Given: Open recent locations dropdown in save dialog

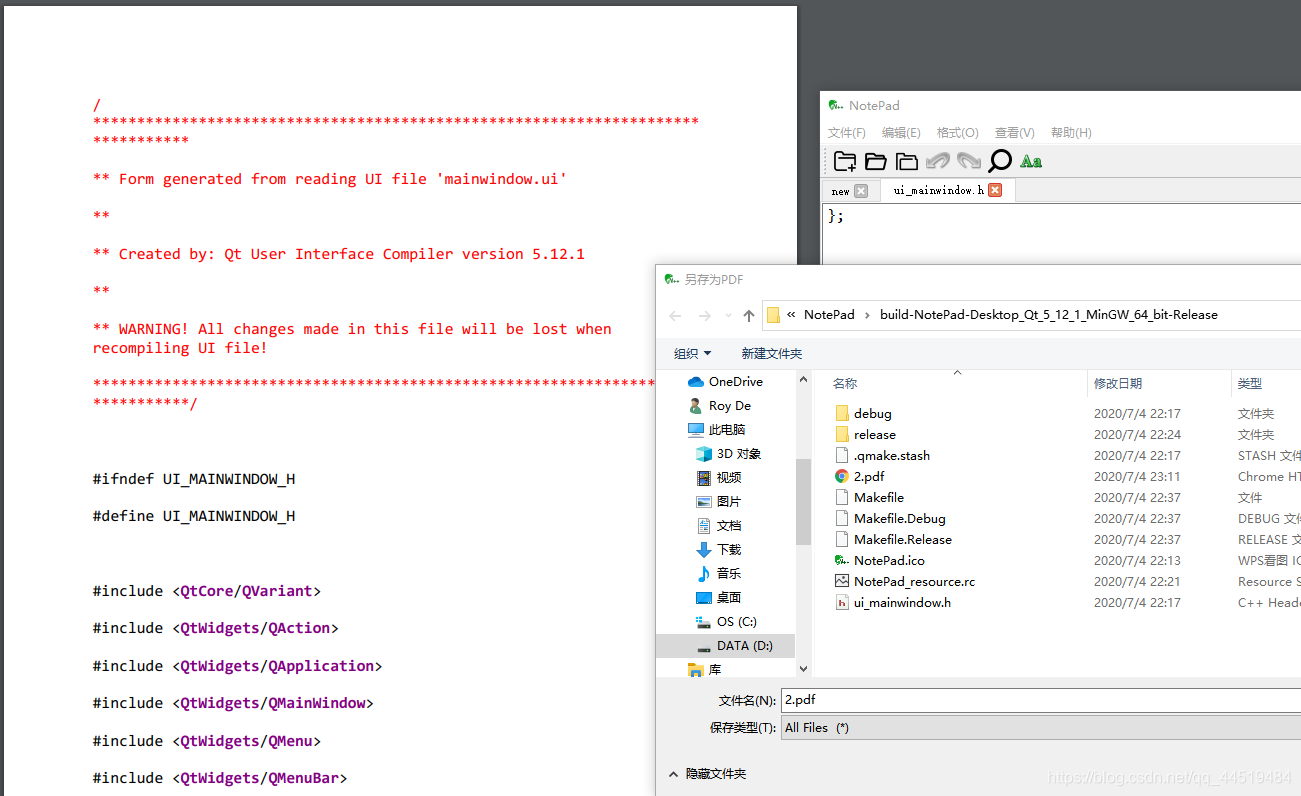Looking at the screenshot, I should pos(728,316).
